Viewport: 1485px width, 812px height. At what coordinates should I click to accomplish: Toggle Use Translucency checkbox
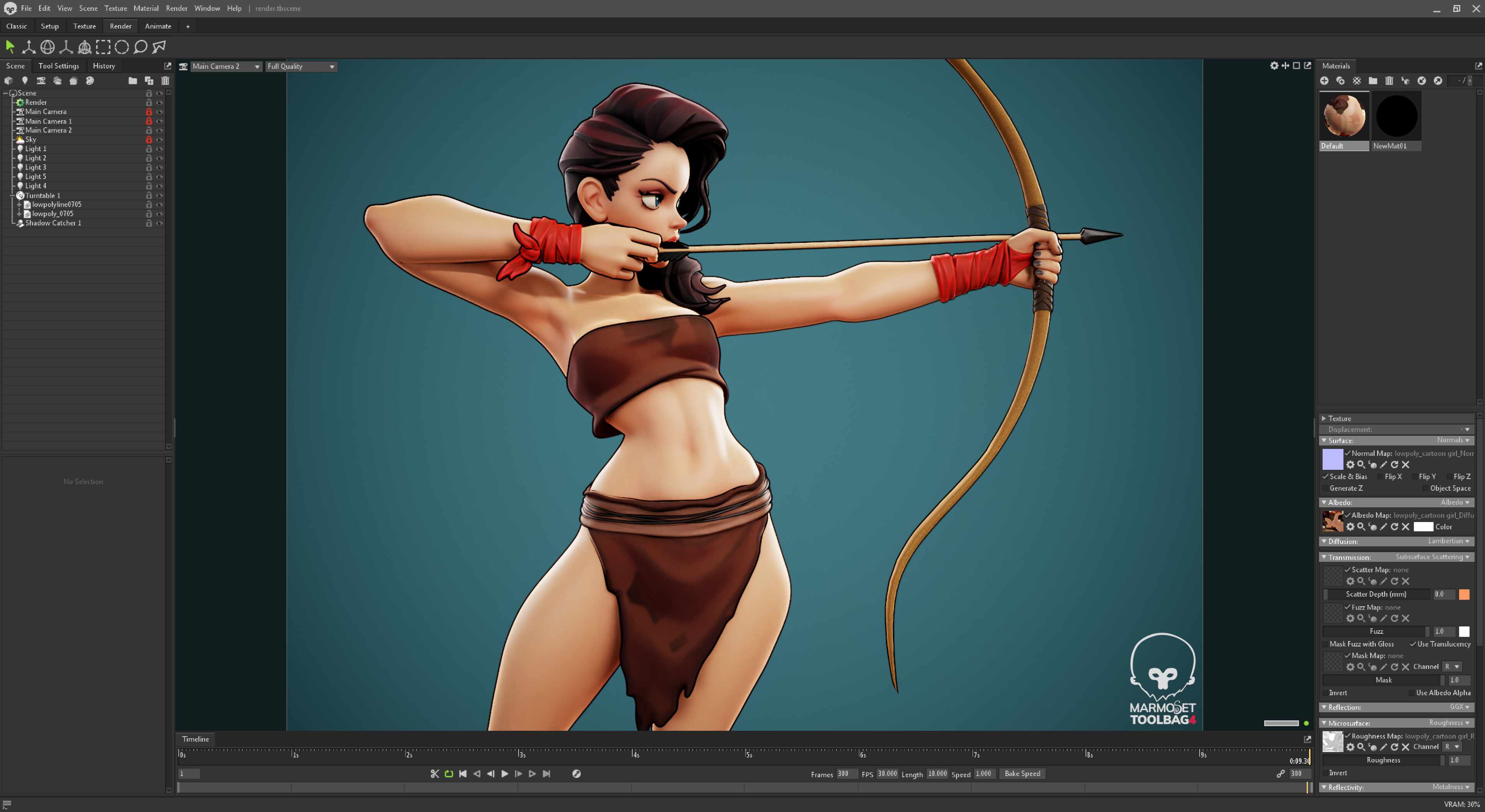[1413, 644]
